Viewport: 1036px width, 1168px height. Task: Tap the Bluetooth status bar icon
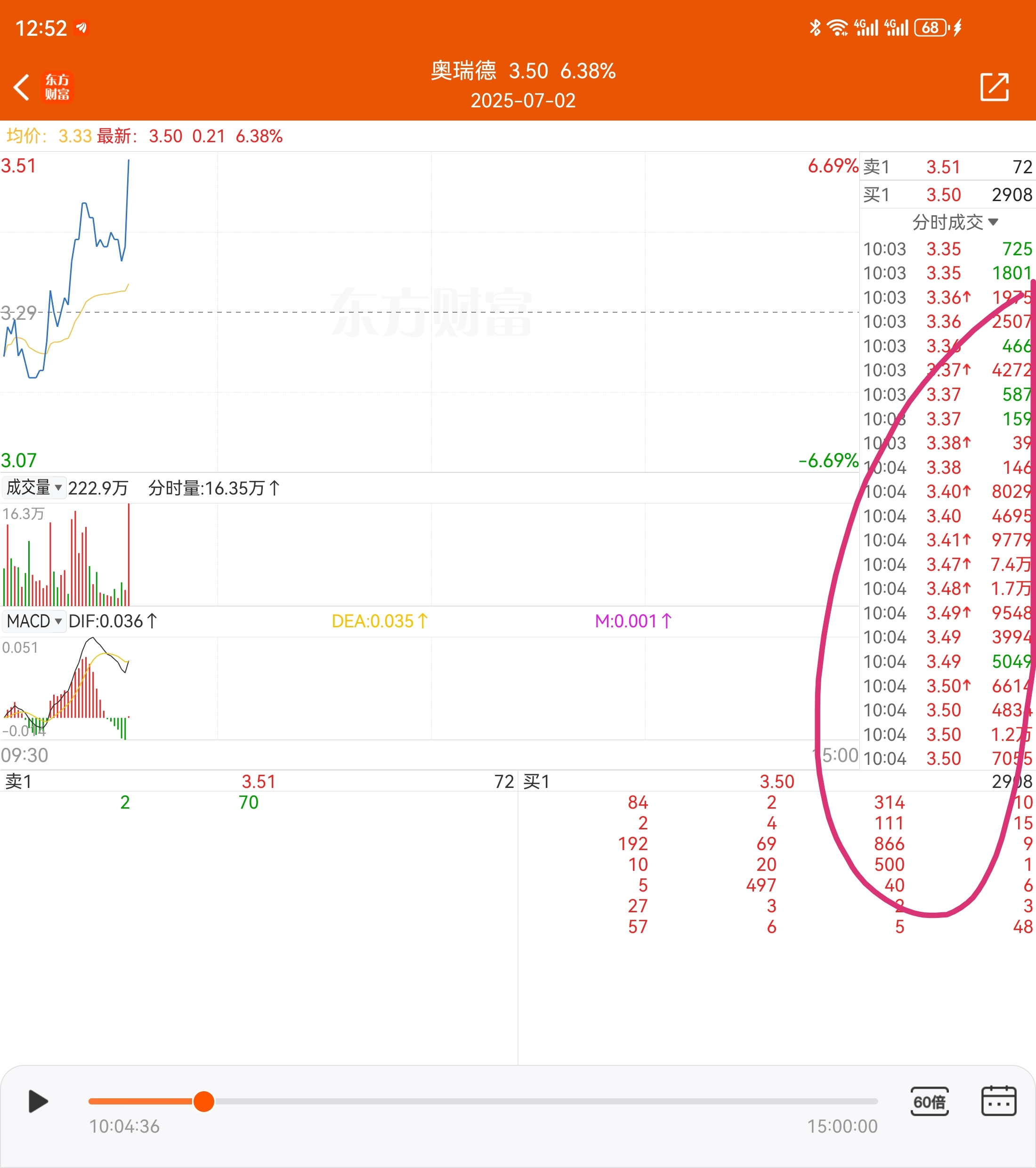point(815,27)
